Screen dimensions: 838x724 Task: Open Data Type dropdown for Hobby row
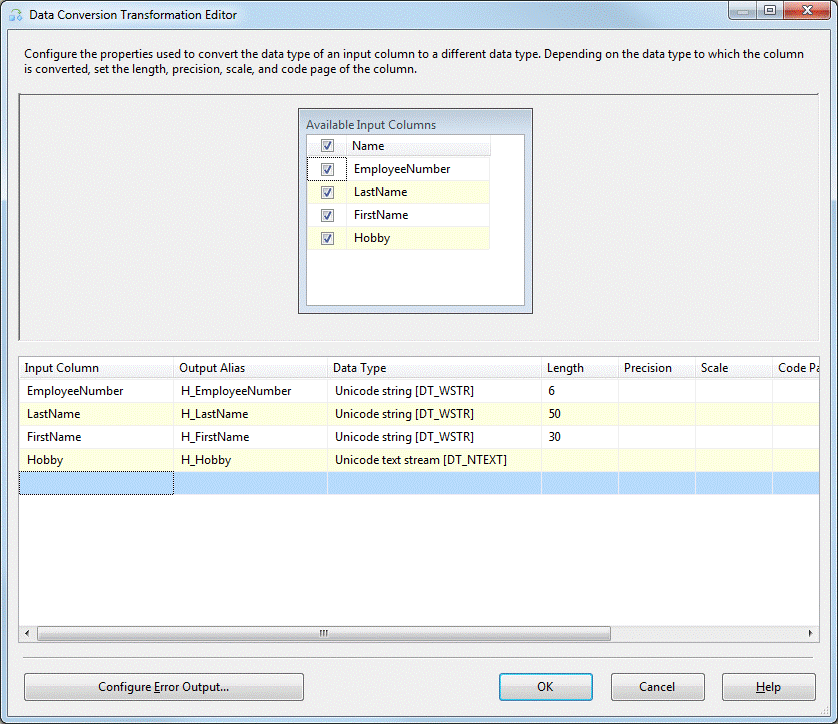point(434,460)
